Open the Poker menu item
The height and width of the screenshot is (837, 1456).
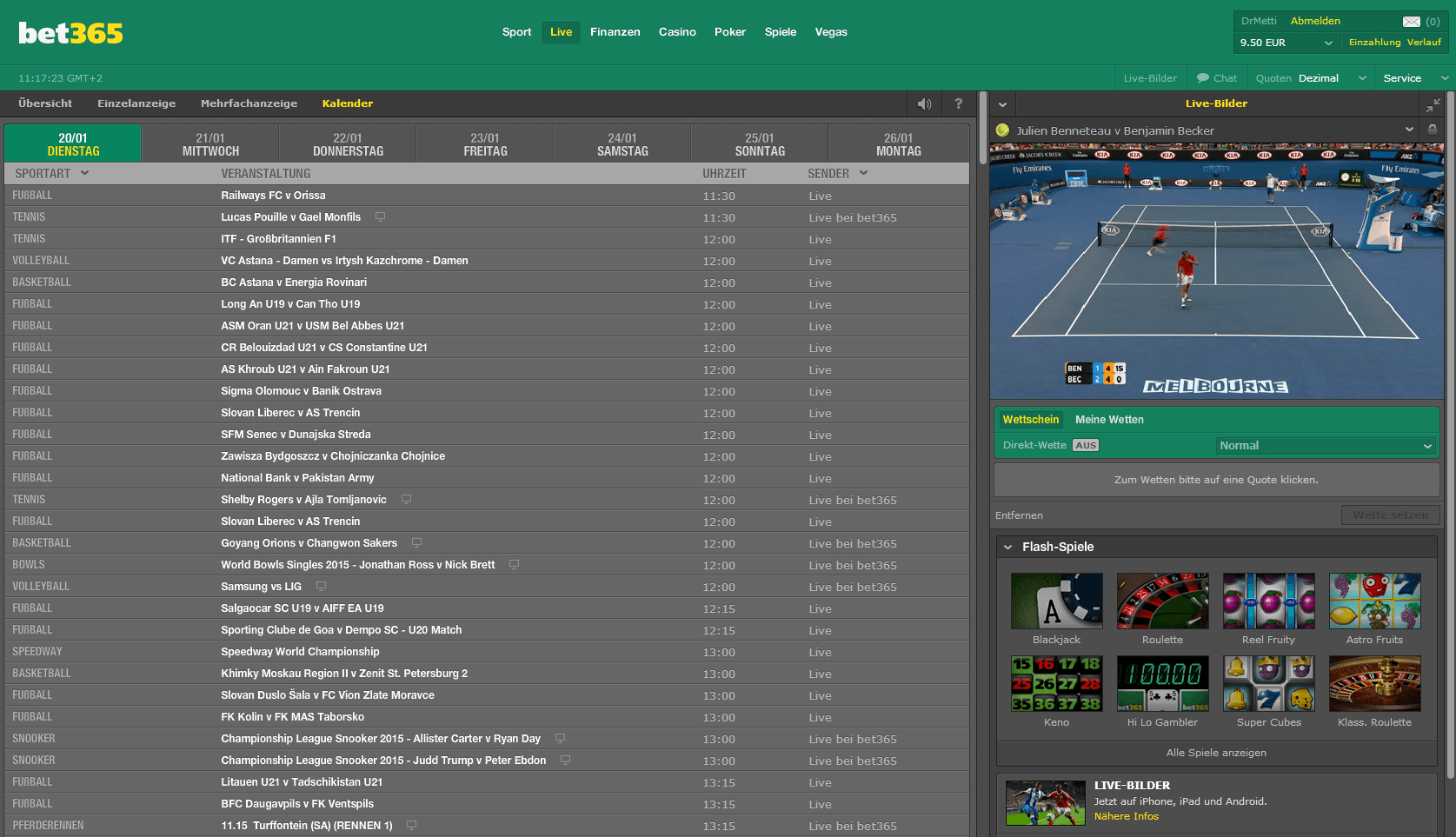730,32
